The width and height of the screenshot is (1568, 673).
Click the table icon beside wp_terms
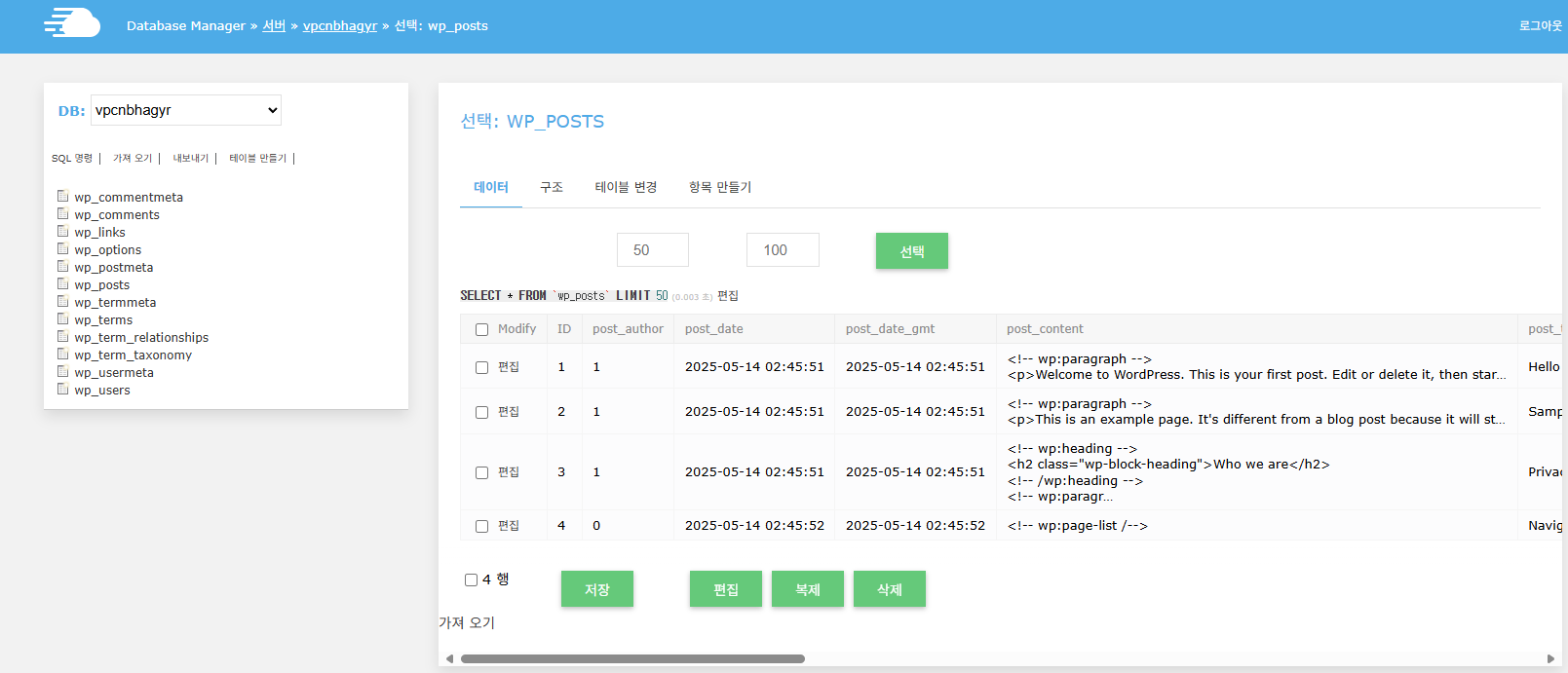pos(63,318)
